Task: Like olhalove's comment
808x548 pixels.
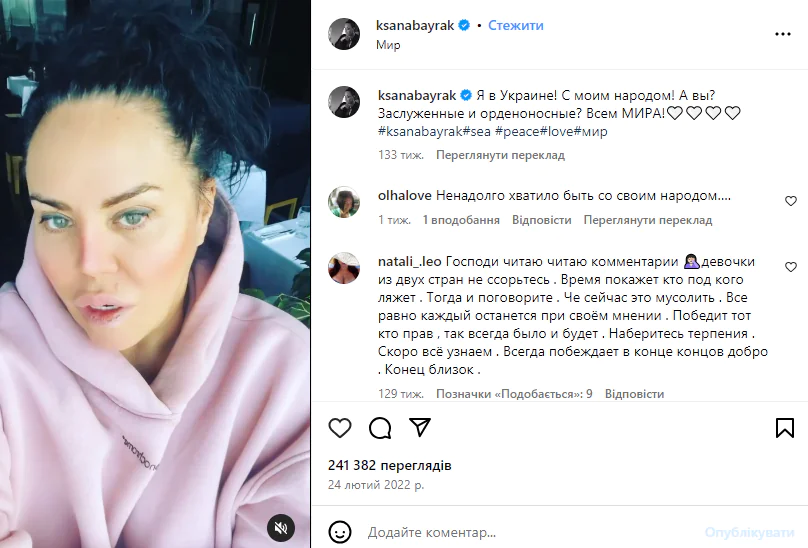Action: pos(790,201)
